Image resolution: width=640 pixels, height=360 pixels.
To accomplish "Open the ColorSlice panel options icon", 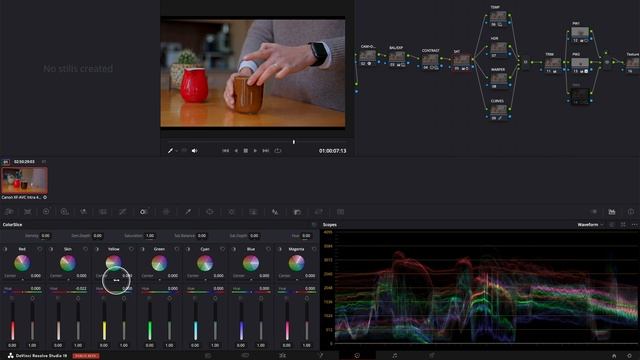I will click(x=314, y=224).
